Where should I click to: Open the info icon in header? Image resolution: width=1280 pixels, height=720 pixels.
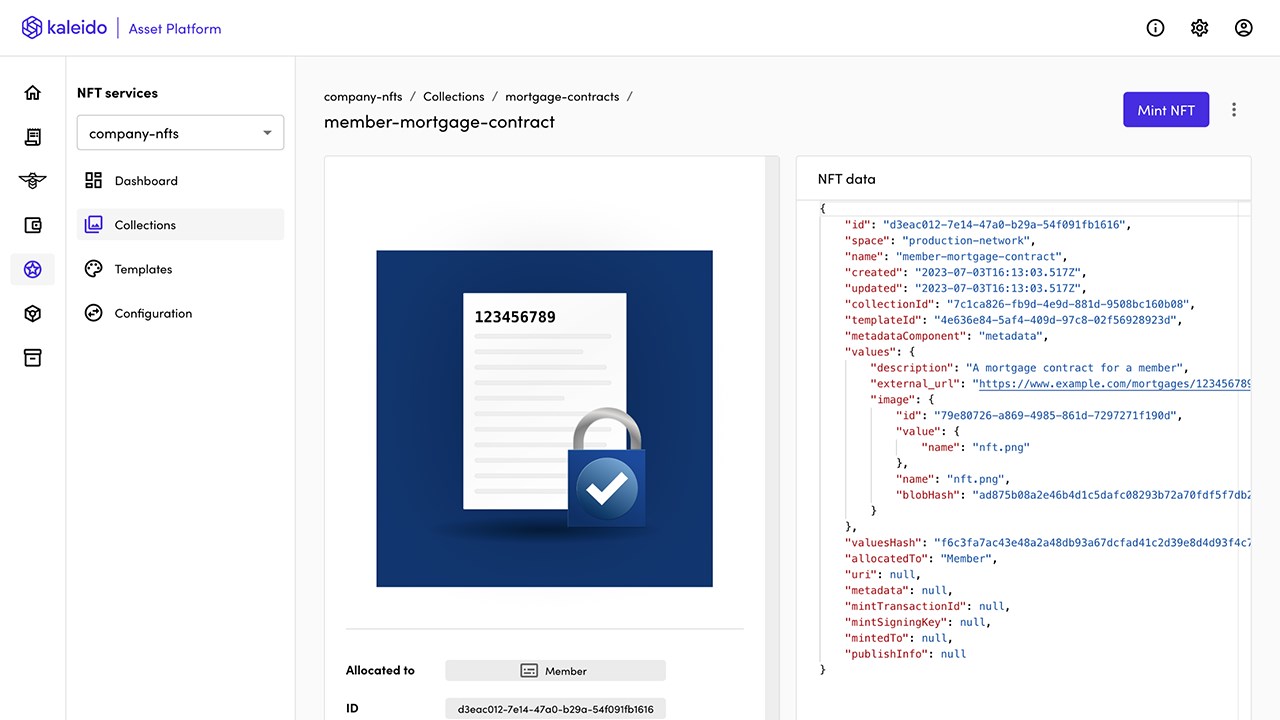[1155, 28]
